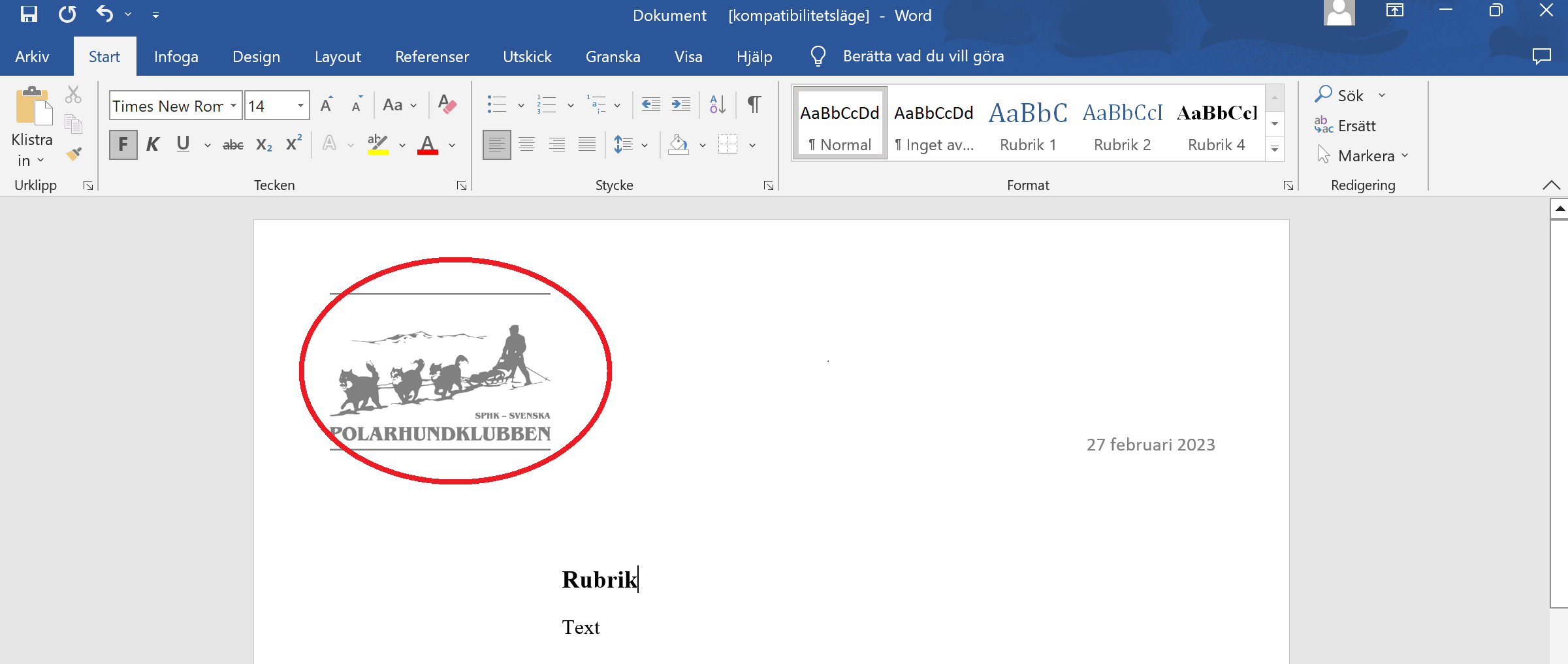Apply red font color
Viewport: 1568px width, 664px height.
(428, 144)
